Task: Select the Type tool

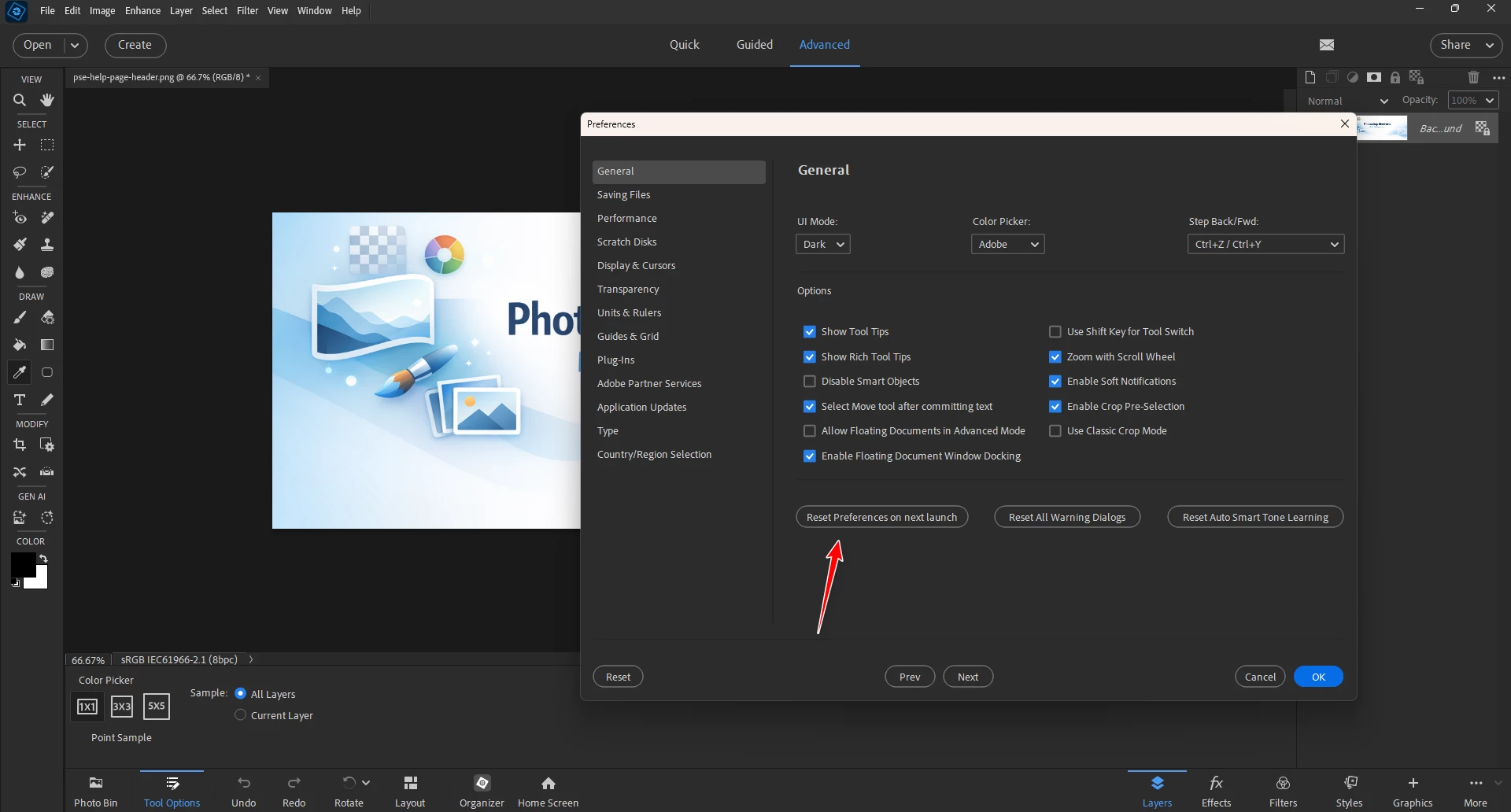Action: click(20, 400)
